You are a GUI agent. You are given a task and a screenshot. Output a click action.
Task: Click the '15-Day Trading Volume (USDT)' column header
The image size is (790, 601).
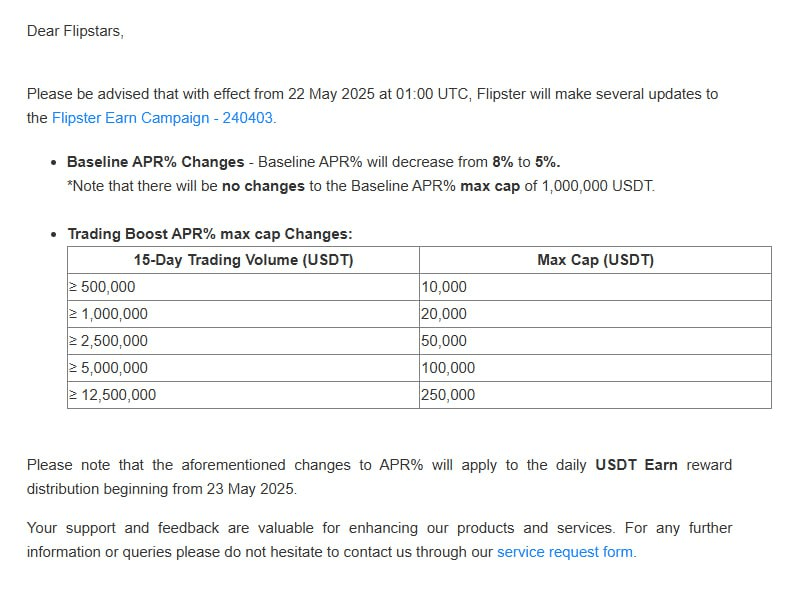pos(243,260)
